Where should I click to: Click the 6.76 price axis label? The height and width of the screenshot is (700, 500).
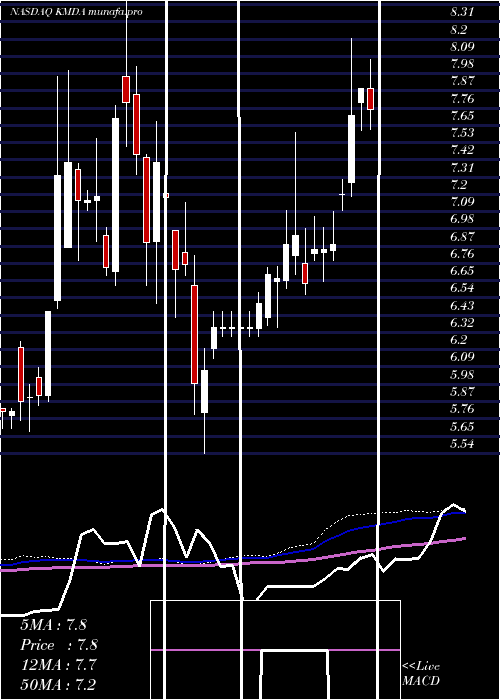pos(462,254)
